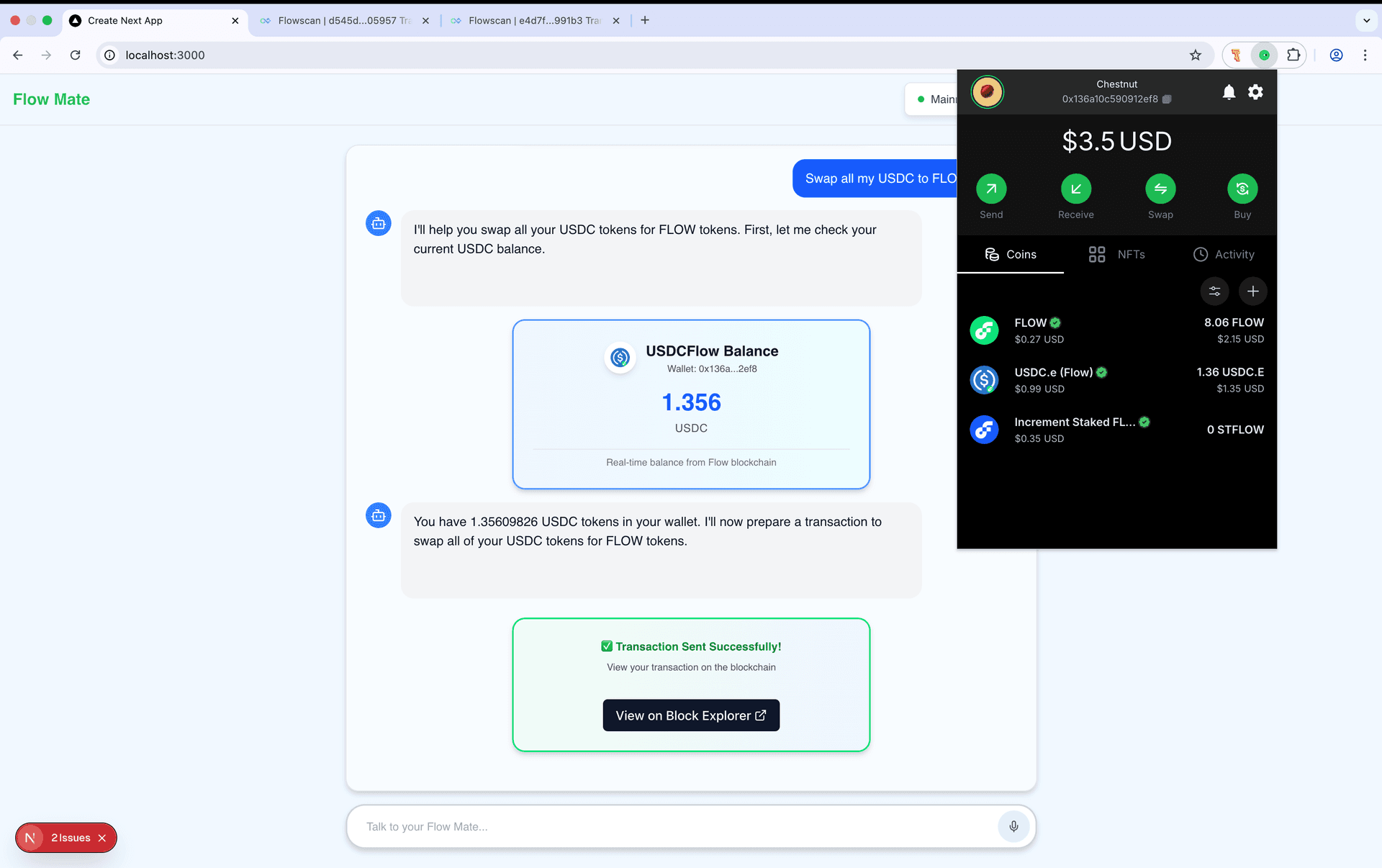Dismiss the 2 Issues badge
The height and width of the screenshot is (868, 1382).
[103, 838]
